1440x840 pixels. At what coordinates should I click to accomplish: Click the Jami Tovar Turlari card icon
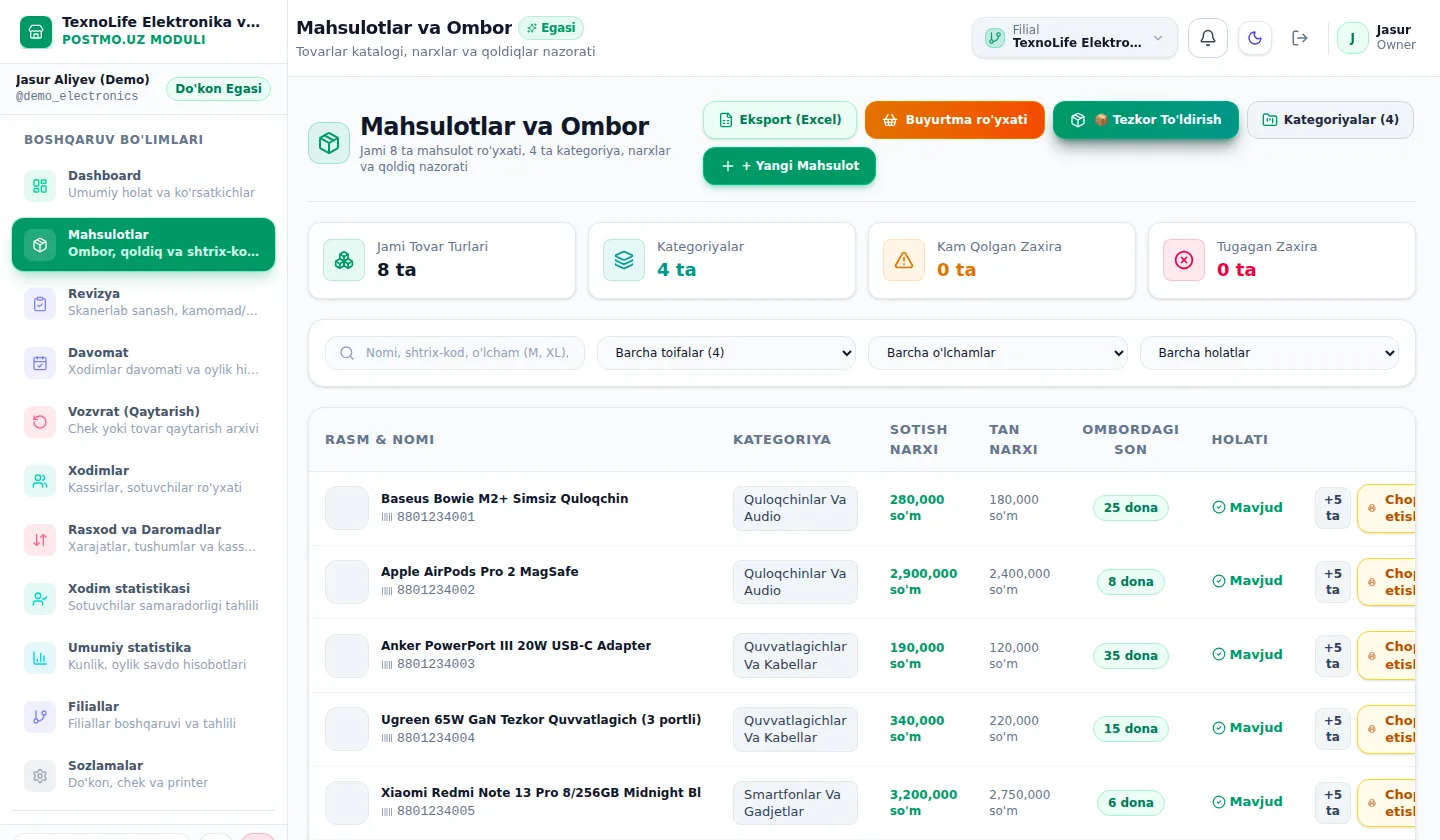[344, 260]
